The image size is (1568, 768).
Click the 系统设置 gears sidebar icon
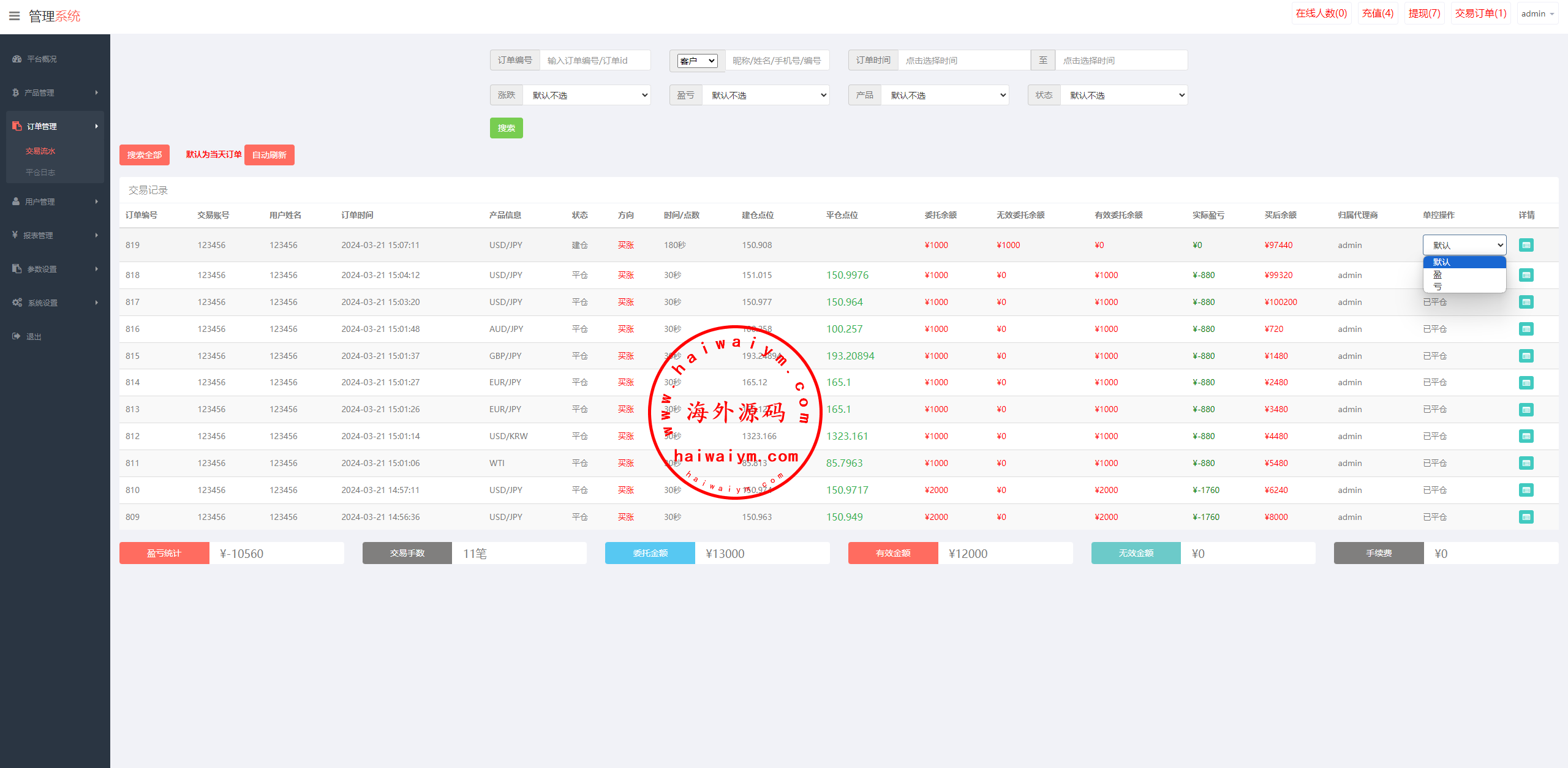click(17, 303)
